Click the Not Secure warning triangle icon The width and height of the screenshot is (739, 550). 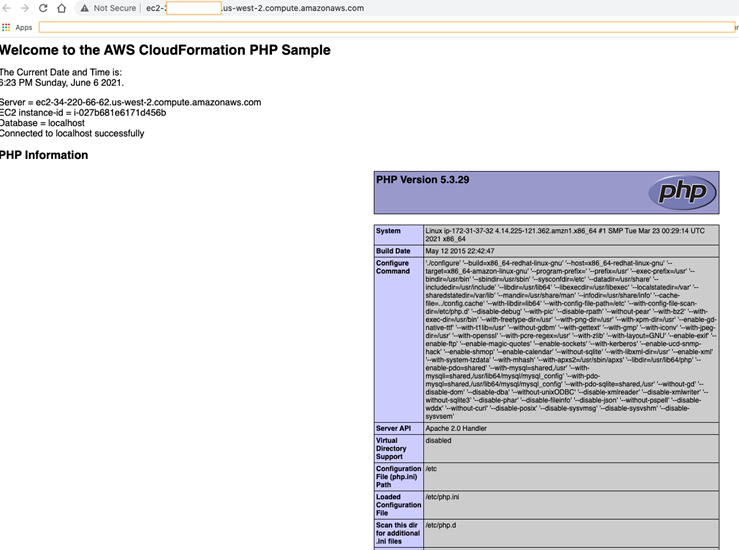pyautogui.click(x=84, y=8)
